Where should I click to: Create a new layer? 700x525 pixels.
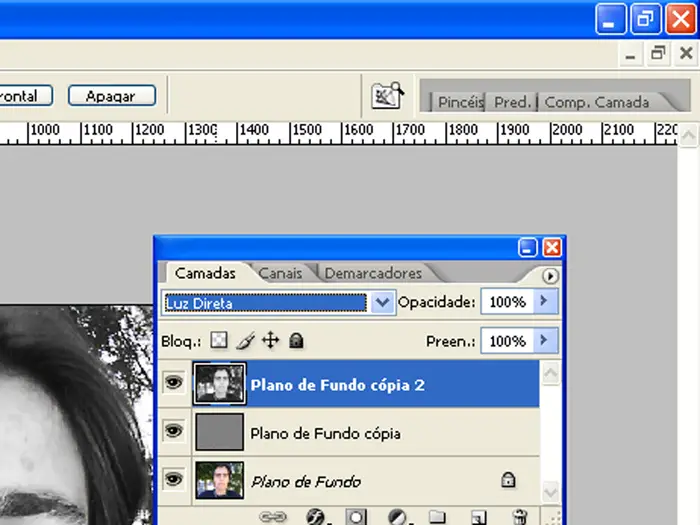(478, 517)
